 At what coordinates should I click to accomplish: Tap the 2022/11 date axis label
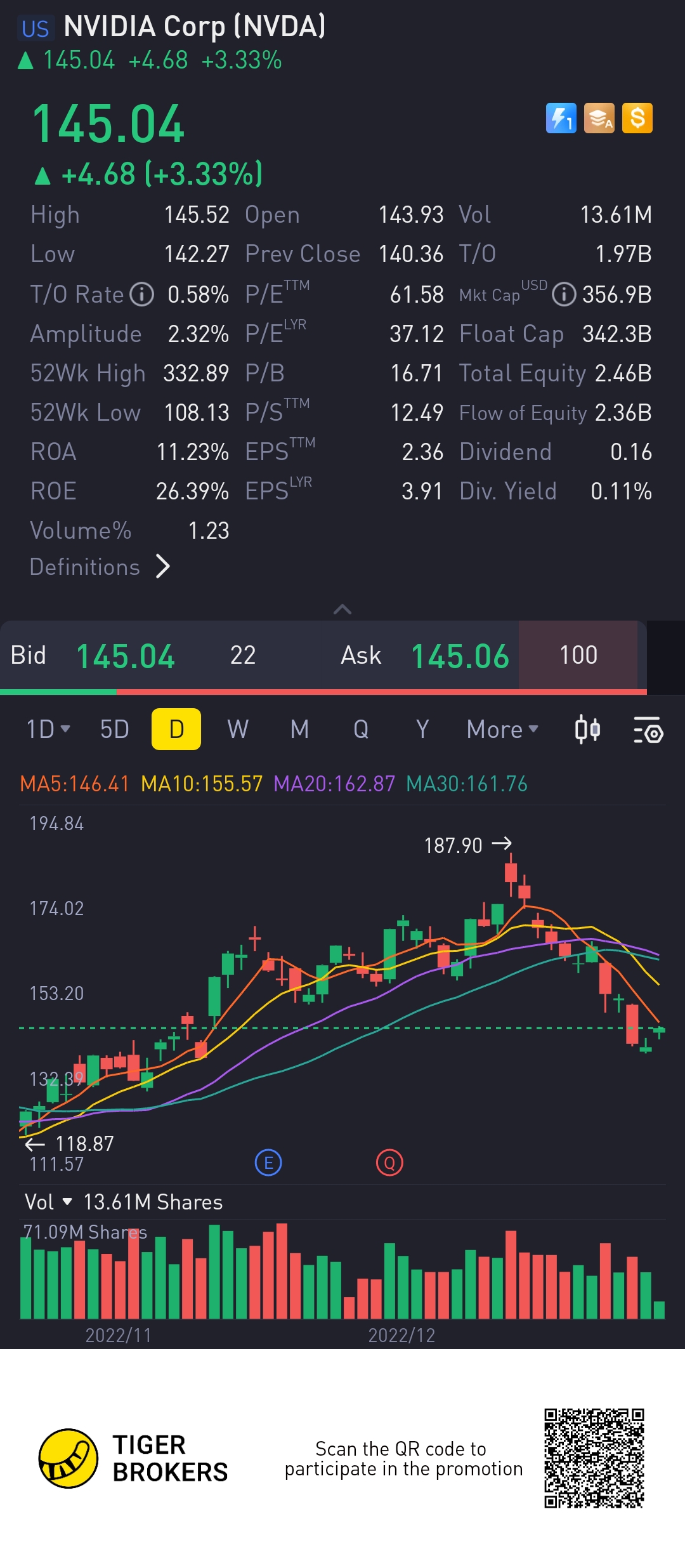point(119,1335)
